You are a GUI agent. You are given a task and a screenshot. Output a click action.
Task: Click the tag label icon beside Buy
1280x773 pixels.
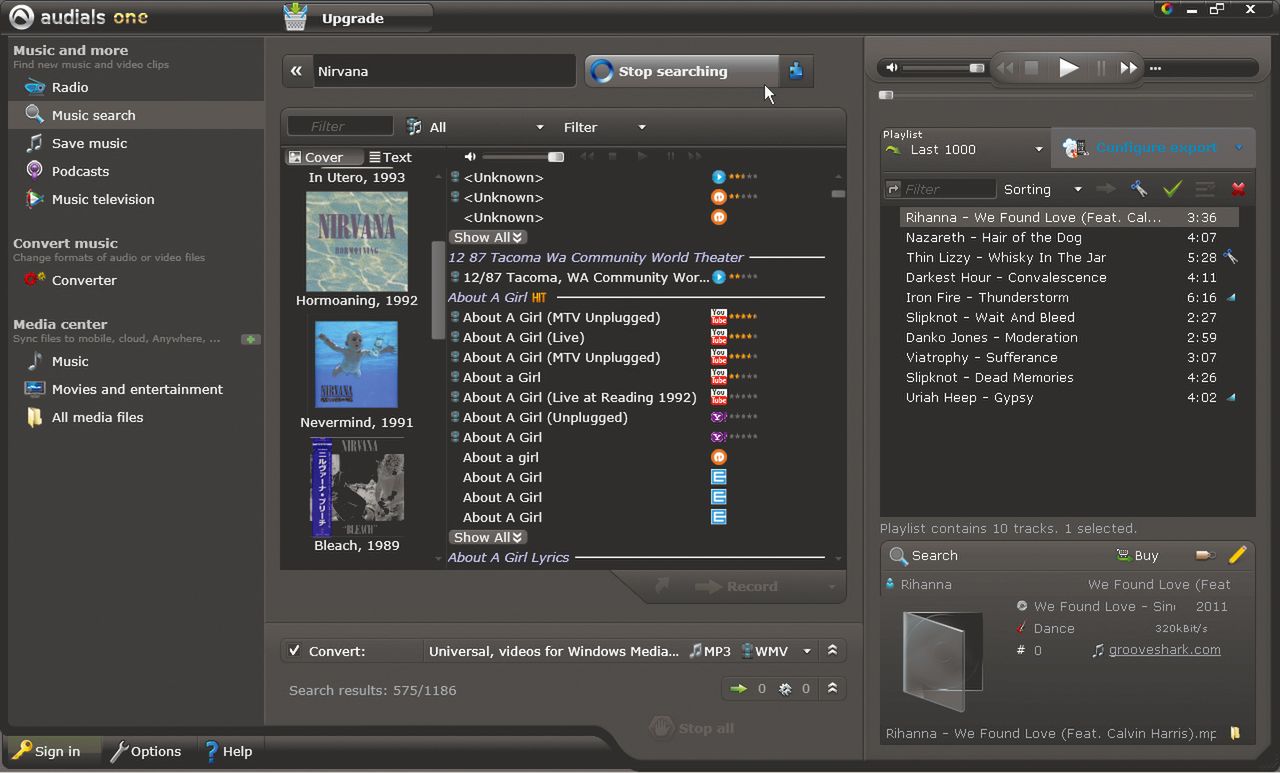[x=1204, y=555]
